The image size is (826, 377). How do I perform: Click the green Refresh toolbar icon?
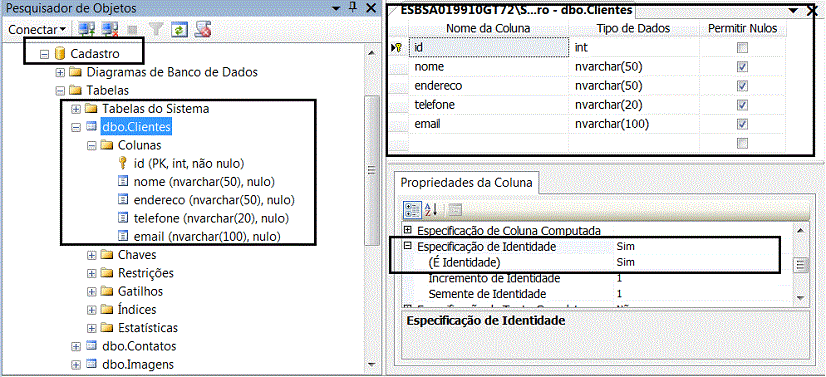click(179, 29)
